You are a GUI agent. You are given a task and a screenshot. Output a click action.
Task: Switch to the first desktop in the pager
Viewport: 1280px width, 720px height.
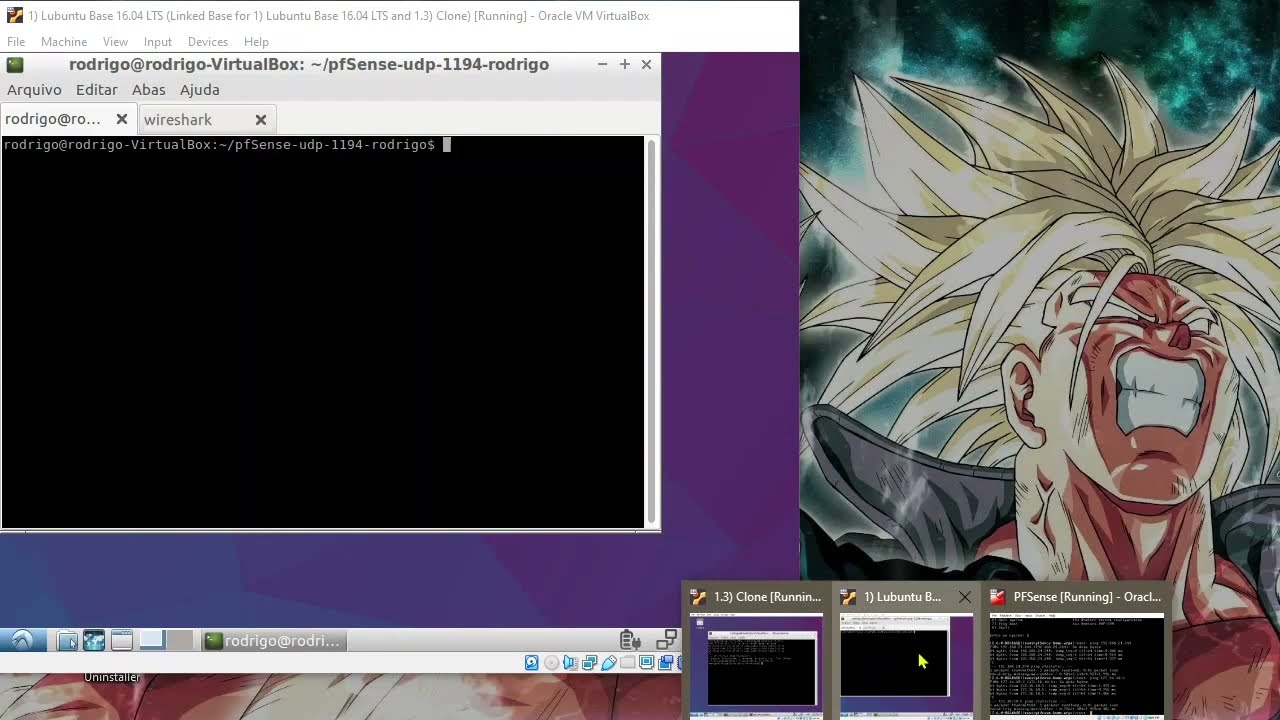(152, 640)
